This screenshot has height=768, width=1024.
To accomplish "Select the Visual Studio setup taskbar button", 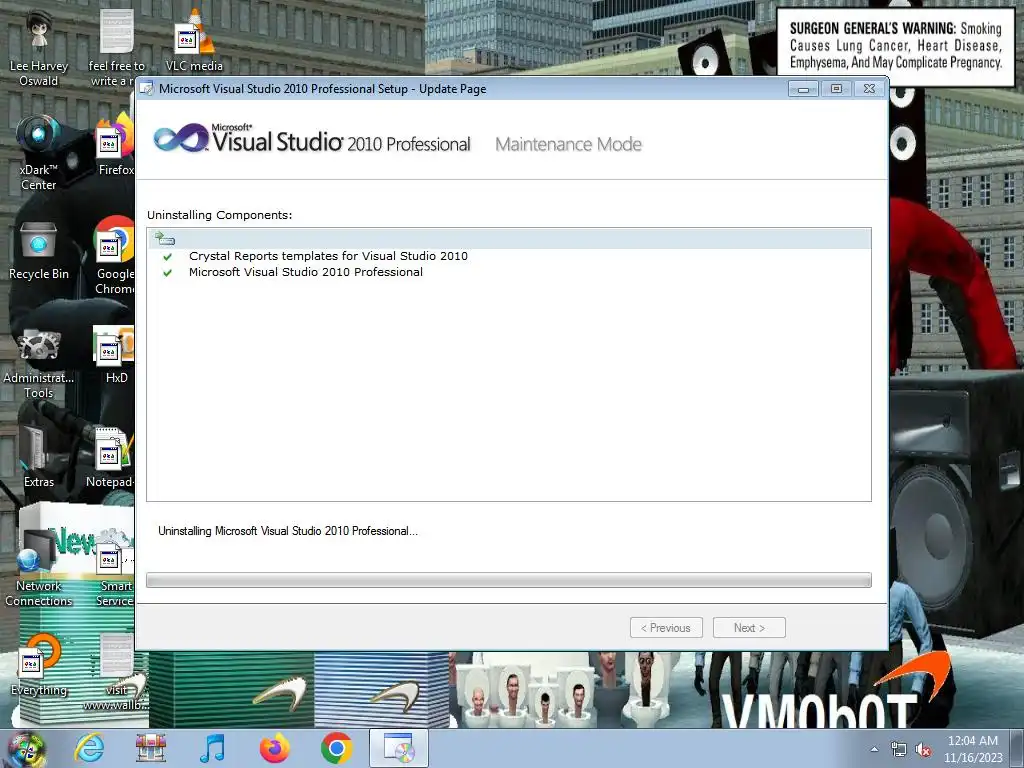I will point(399,748).
